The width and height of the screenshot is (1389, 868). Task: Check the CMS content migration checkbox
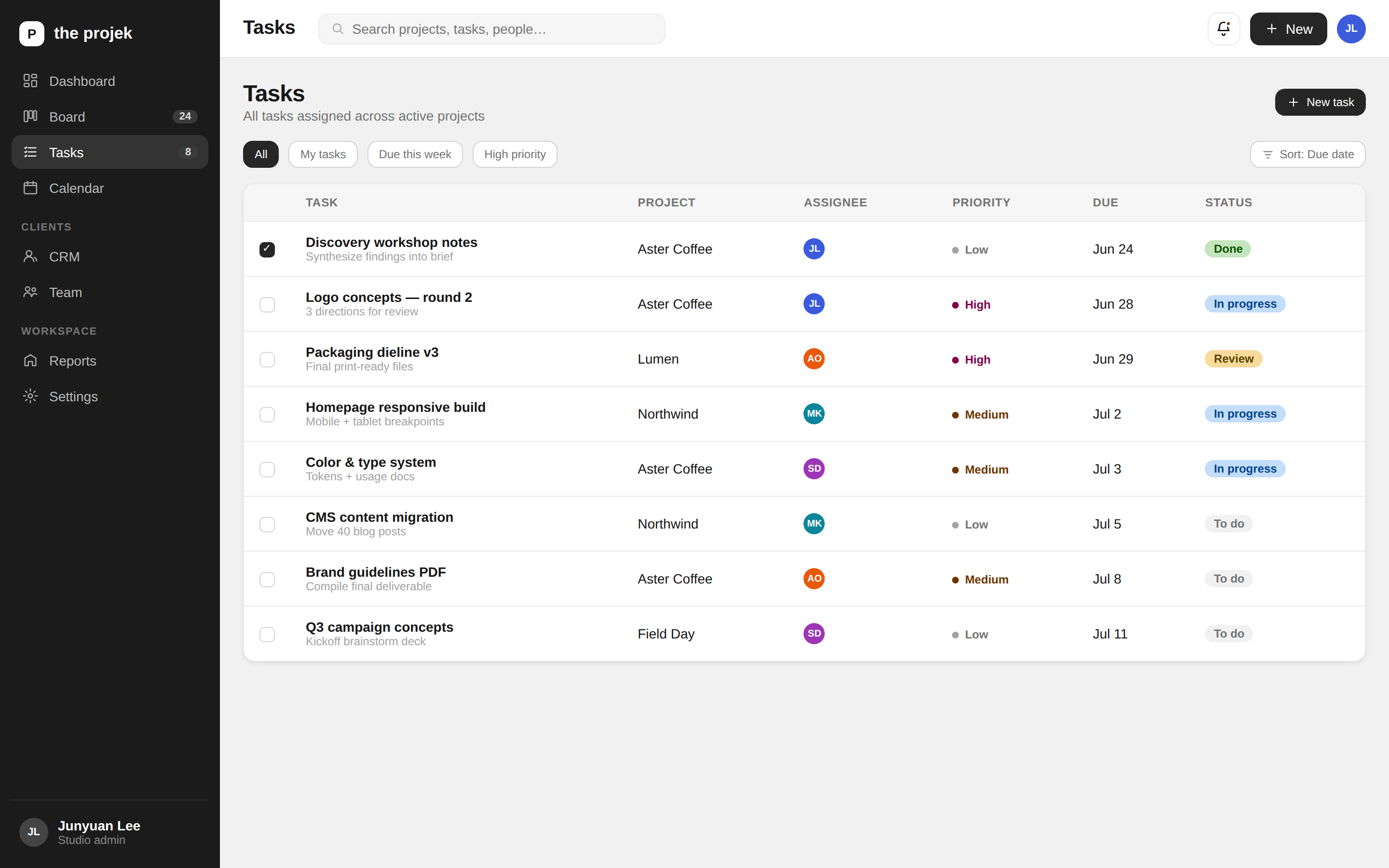point(267,525)
